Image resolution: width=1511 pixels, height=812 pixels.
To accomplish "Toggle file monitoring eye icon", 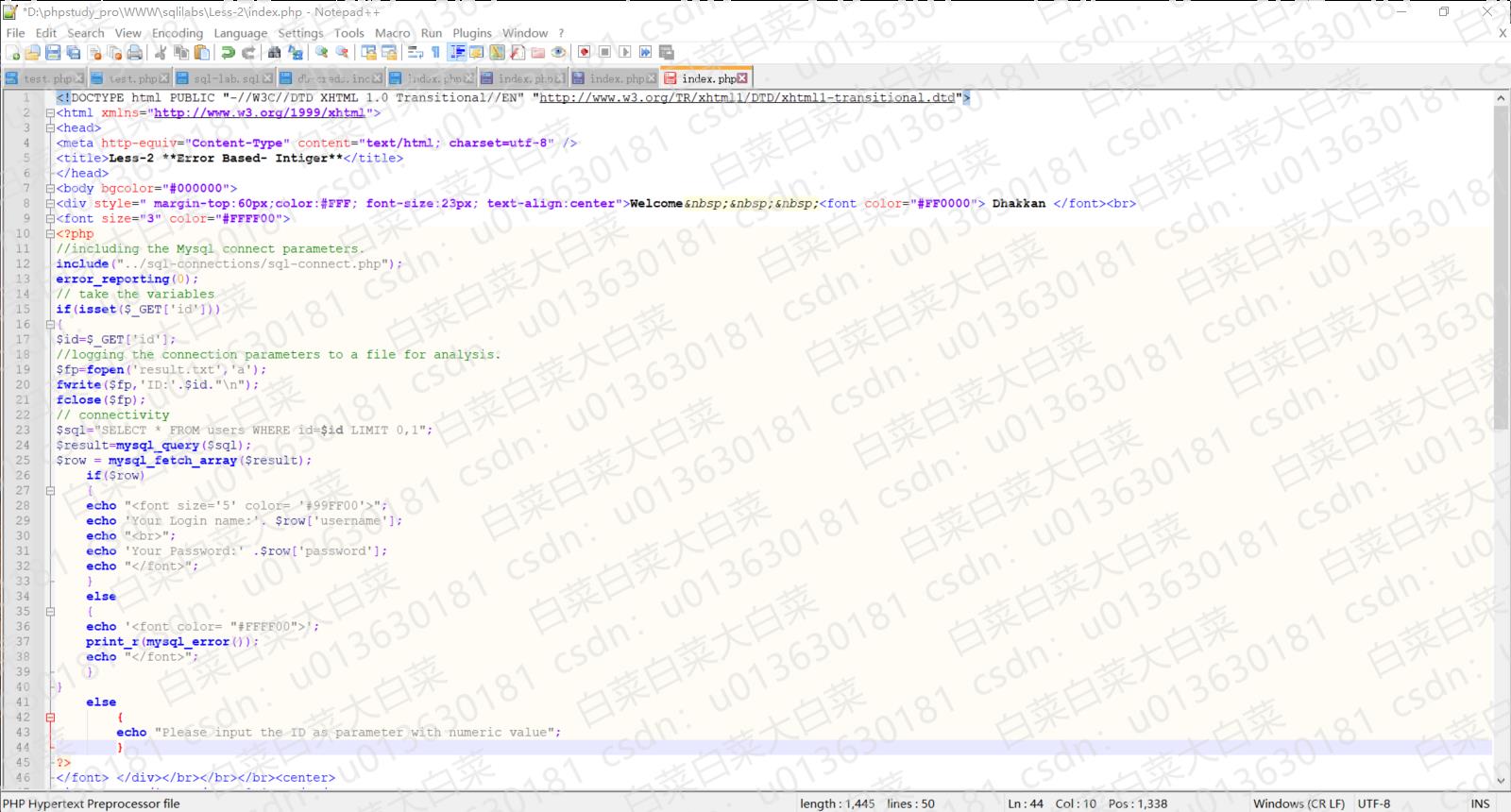I will click(557, 52).
